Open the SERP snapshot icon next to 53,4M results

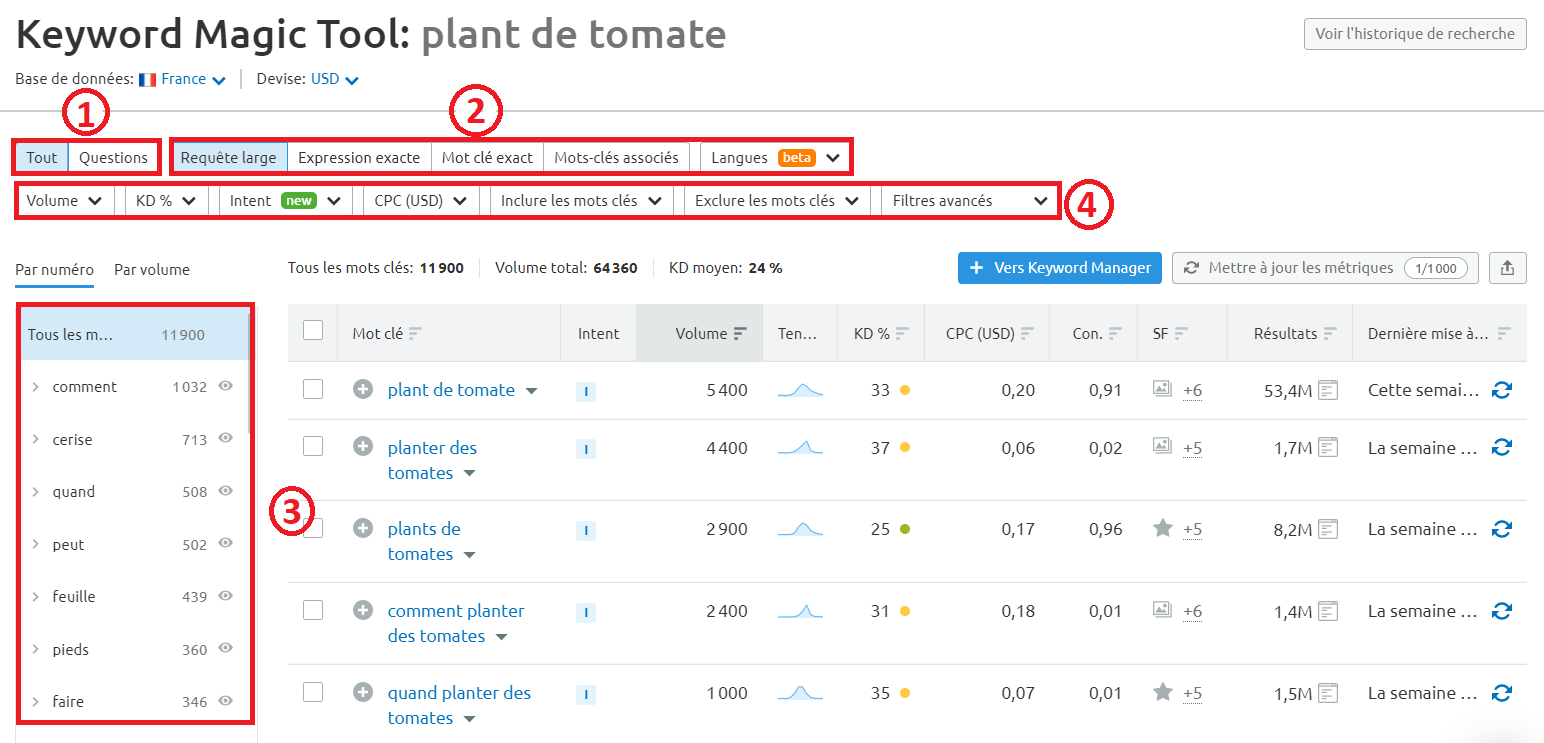point(1327,389)
